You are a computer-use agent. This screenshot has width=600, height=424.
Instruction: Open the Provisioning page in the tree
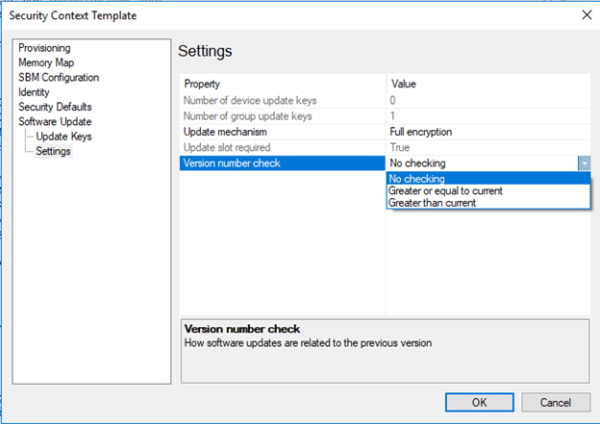(x=44, y=48)
